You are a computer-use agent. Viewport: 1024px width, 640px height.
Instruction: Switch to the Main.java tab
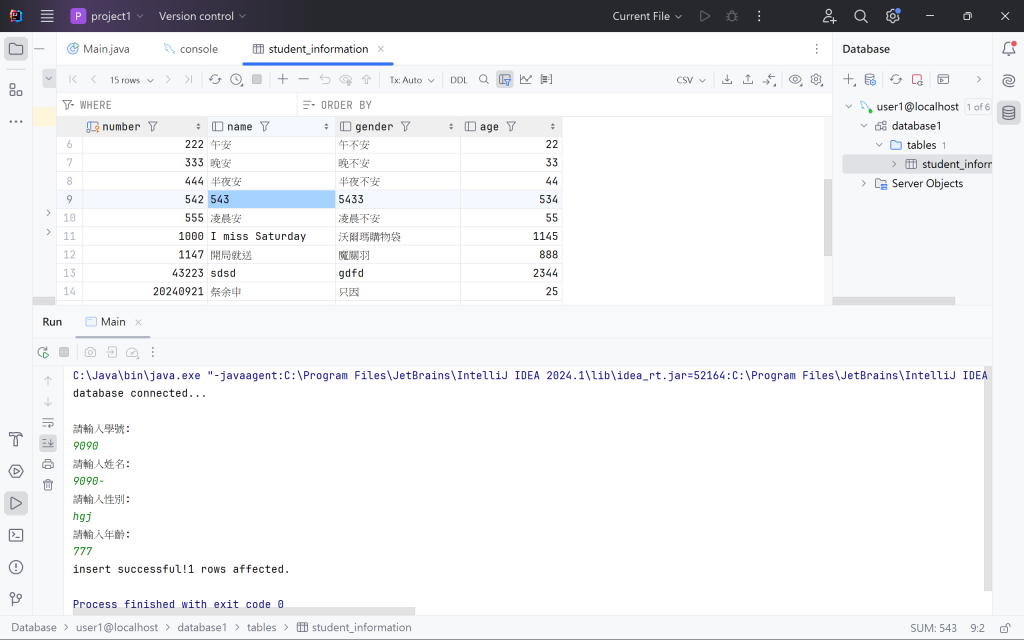(99, 49)
